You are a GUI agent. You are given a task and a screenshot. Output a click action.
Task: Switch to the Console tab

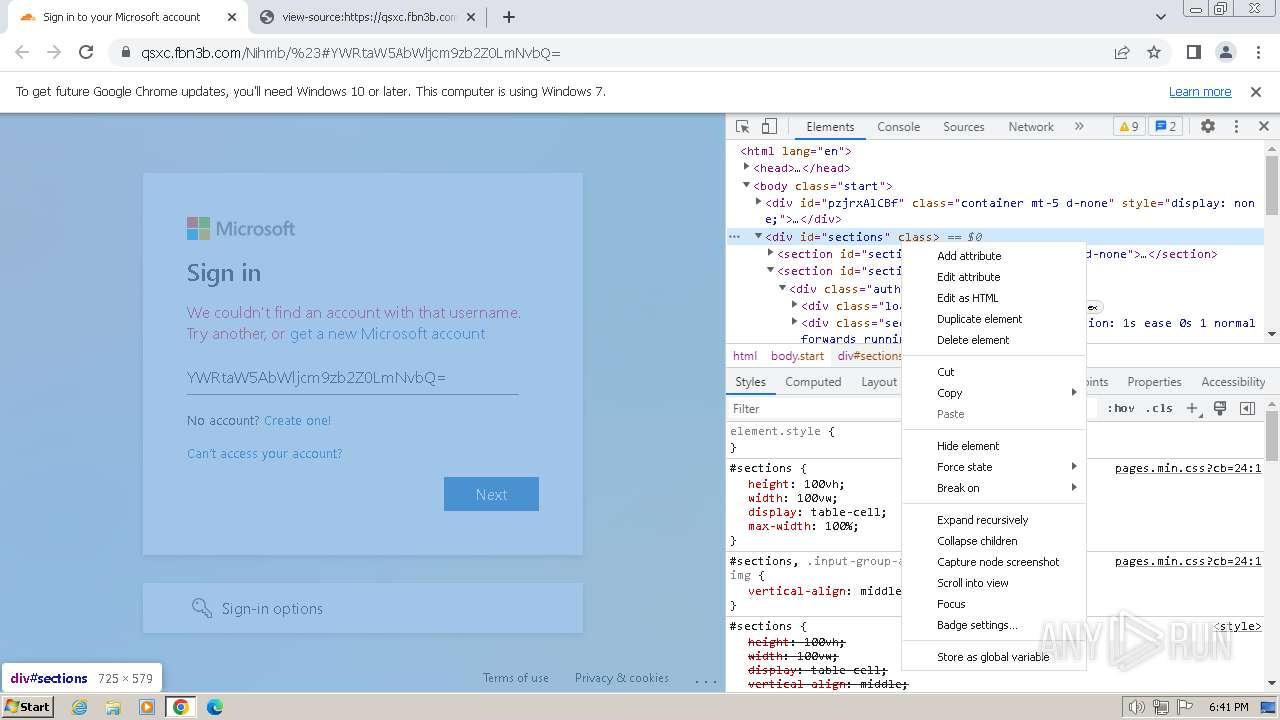[898, 127]
